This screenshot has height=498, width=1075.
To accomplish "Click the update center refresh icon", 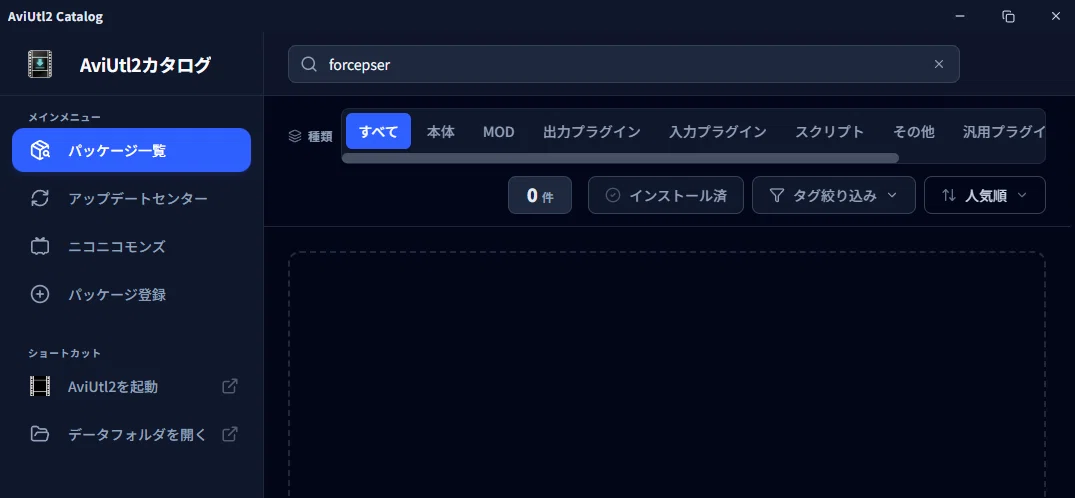I will [x=40, y=198].
